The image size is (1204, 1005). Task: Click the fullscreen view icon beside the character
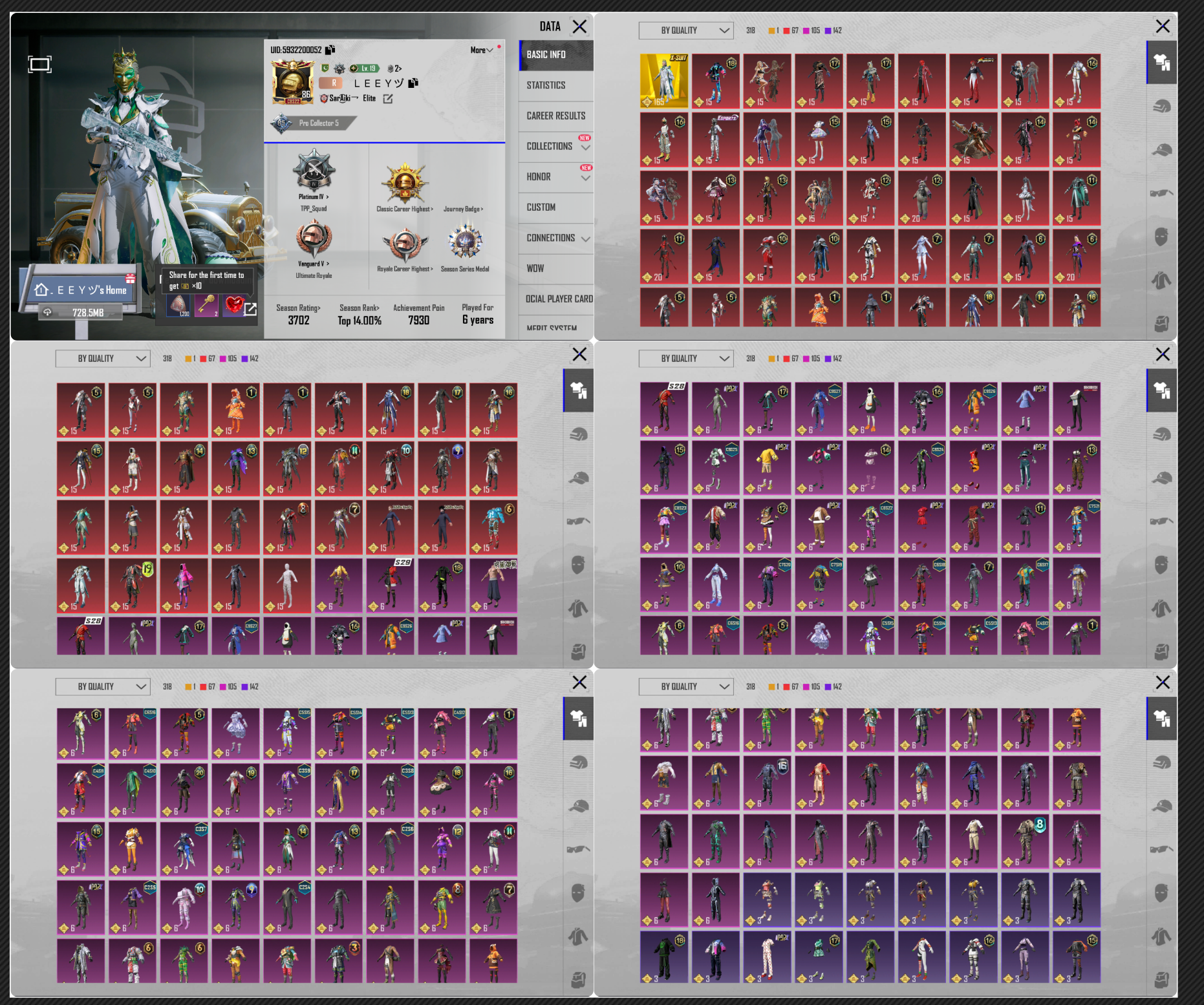point(39,64)
